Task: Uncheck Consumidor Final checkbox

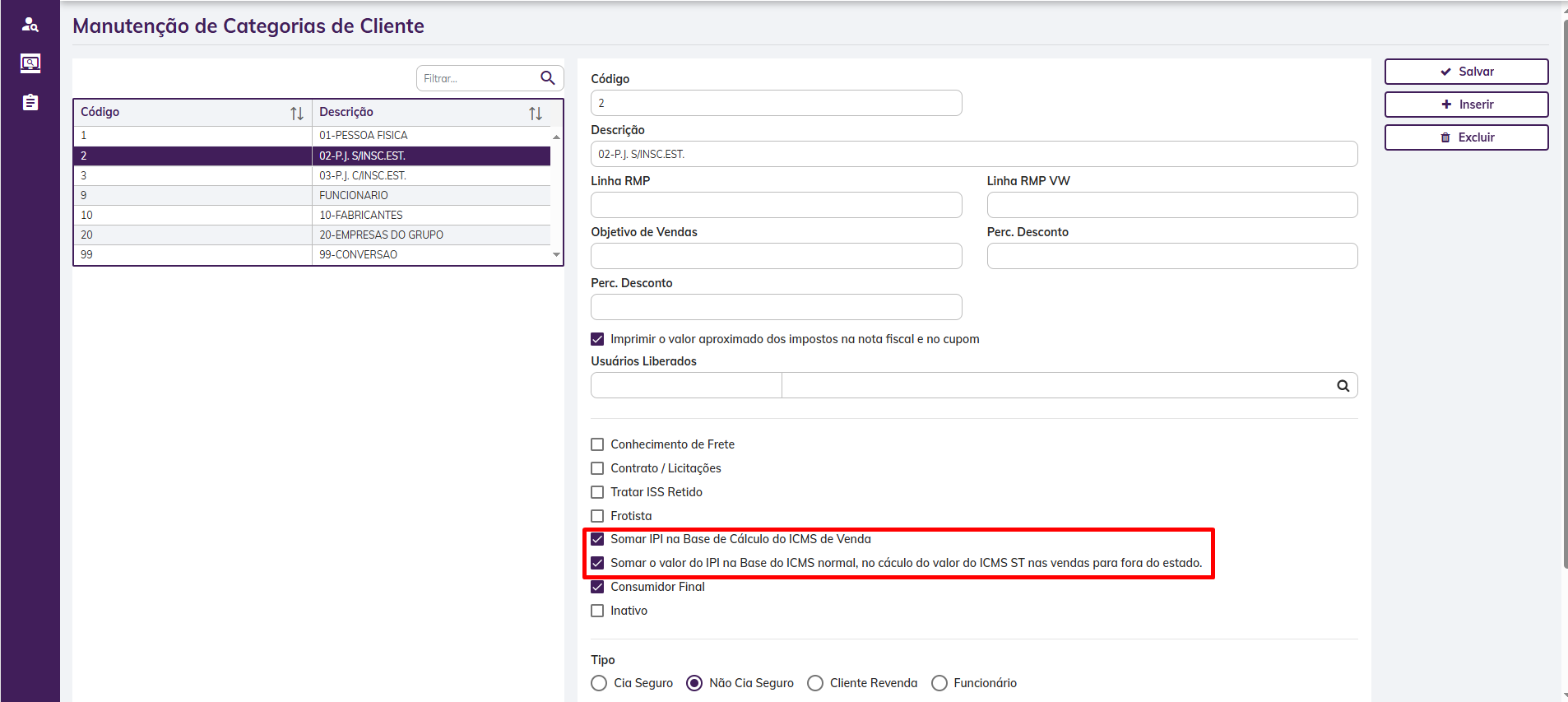Action: click(x=597, y=587)
